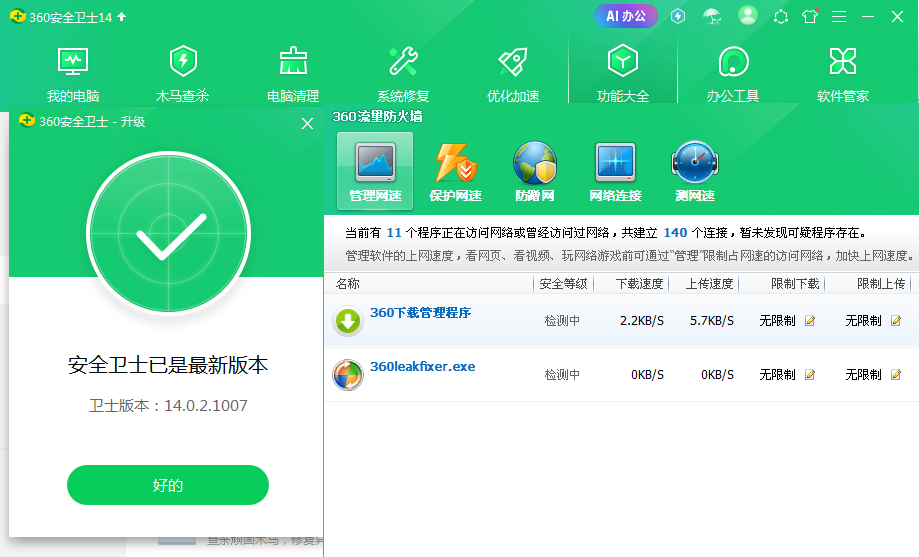This screenshot has height=557, width=919.
Task: Select 管理网速 tab in firewall window
Action: click(x=375, y=171)
